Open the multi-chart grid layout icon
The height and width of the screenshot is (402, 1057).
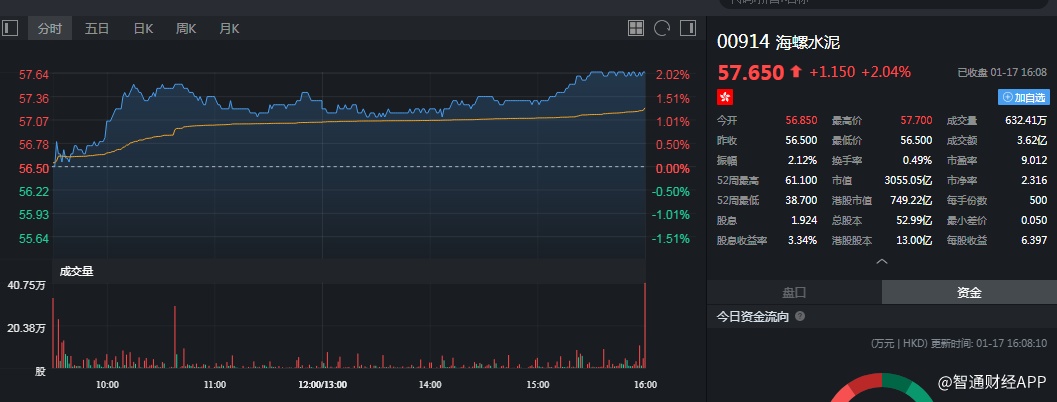point(636,28)
